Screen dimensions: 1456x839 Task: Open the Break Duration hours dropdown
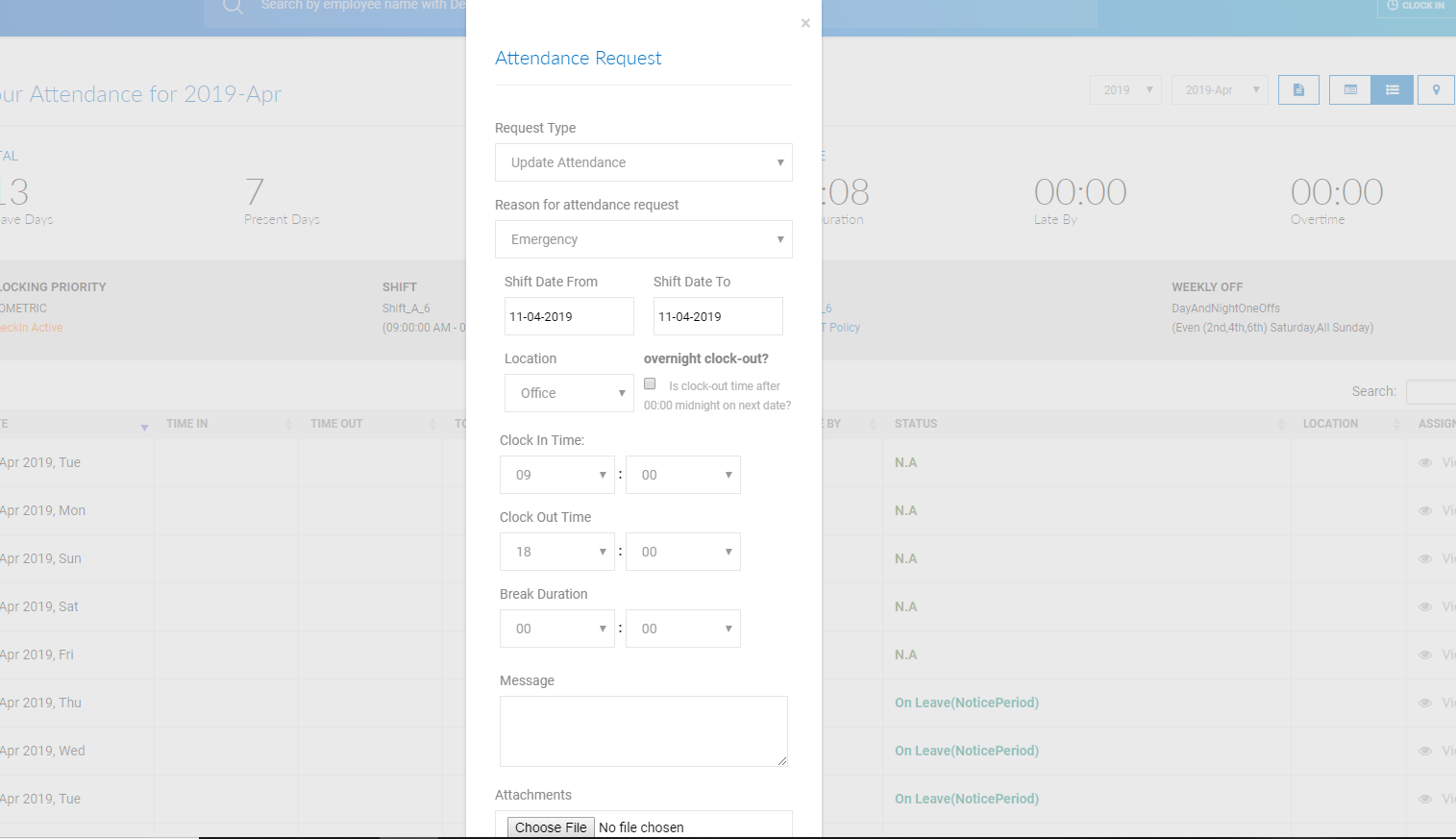coord(557,629)
